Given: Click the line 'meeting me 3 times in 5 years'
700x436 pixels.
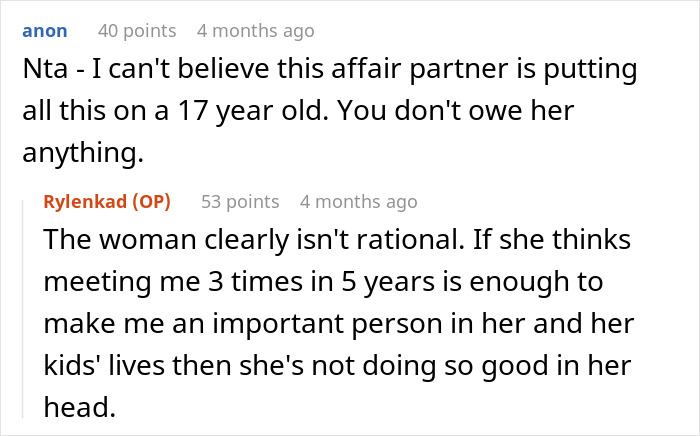Looking at the screenshot, I should pos(323,283).
